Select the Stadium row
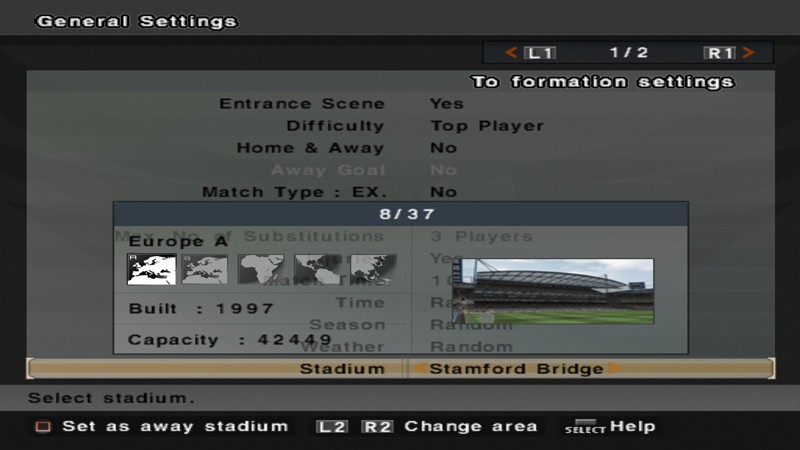This screenshot has width=800, height=450. coord(401,368)
